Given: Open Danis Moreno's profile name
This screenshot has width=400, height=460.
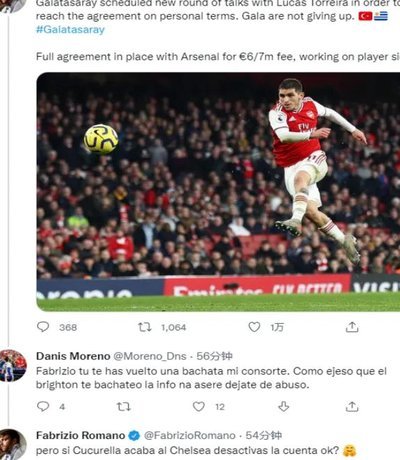Looking at the screenshot, I should coord(73,356).
